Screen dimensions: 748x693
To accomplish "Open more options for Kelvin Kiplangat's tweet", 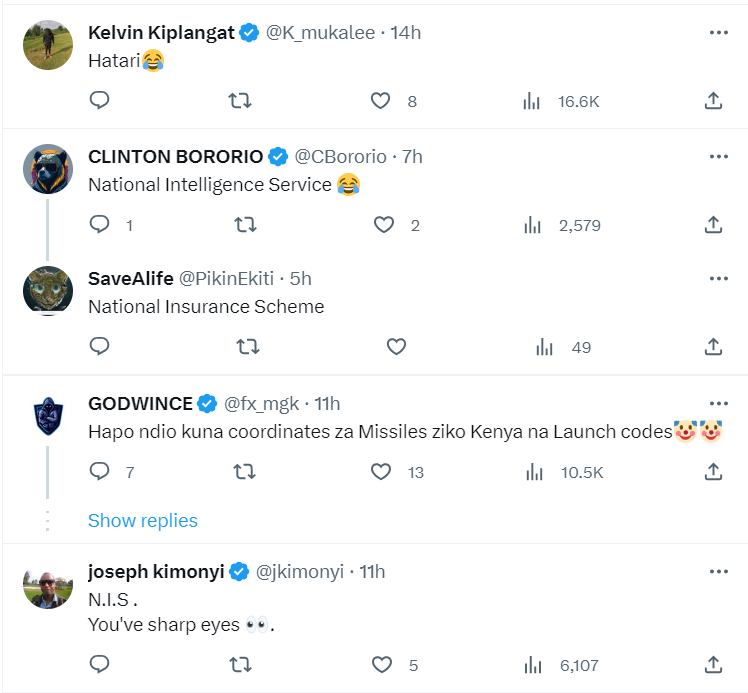I will (718, 32).
